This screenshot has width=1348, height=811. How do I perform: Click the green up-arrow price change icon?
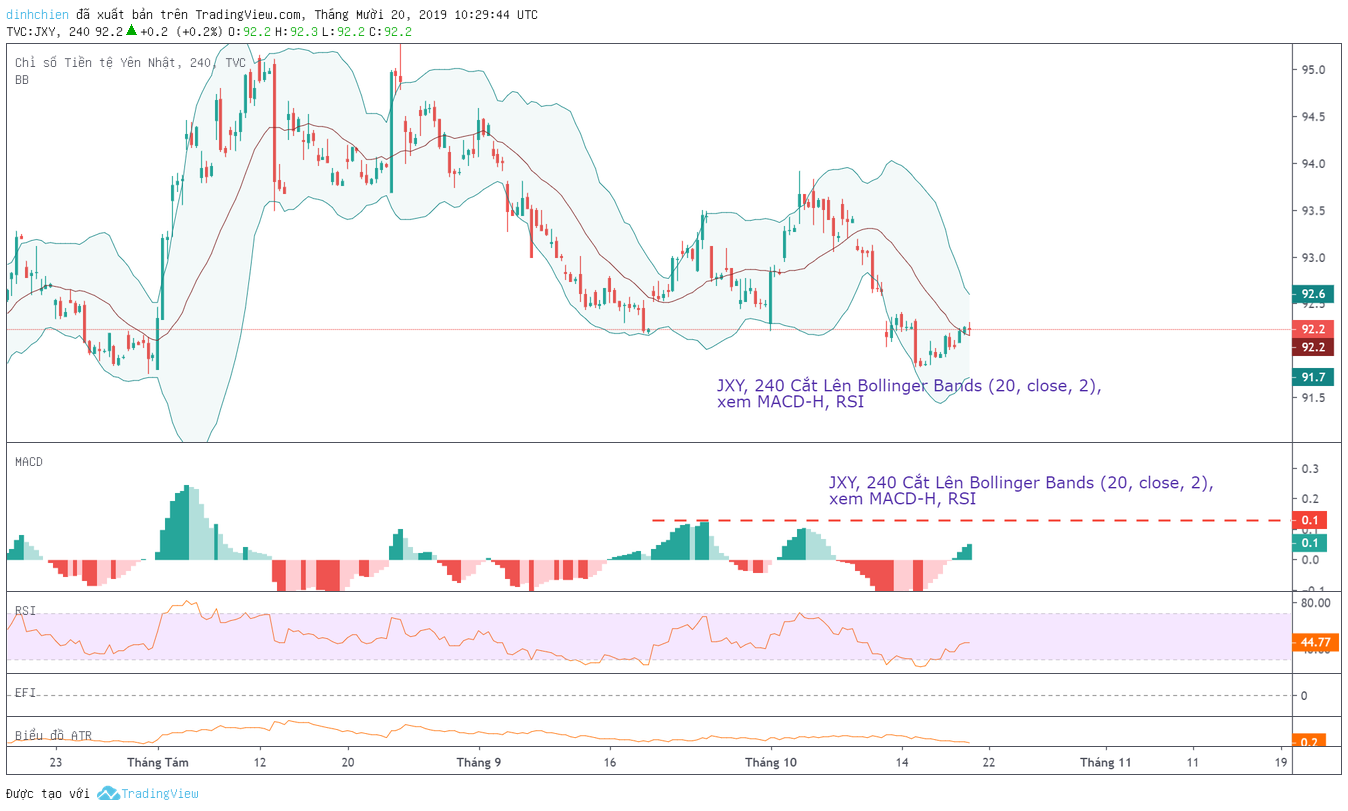tap(131, 31)
